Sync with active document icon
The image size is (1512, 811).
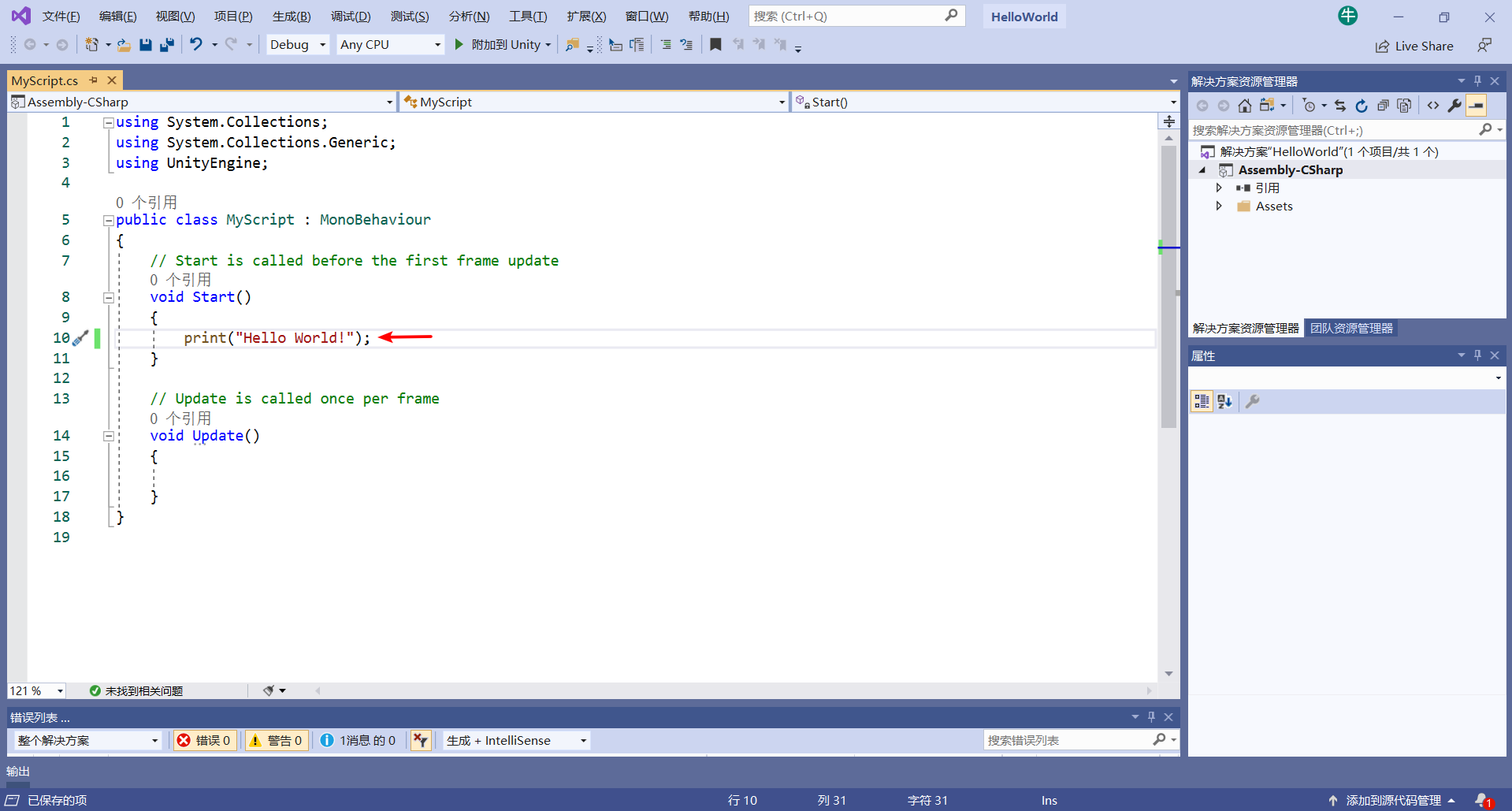point(1340,106)
